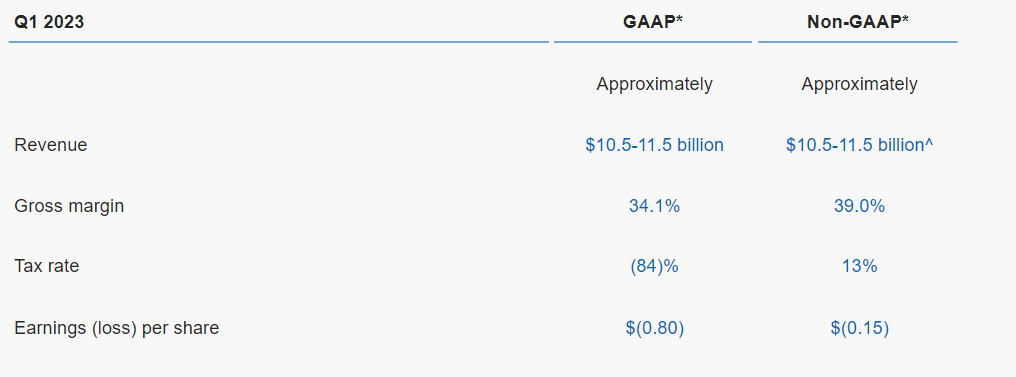Click the 13% tax rate value
The height and width of the screenshot is (377, 1016).
pyautogui.click(x=860, y=266)
